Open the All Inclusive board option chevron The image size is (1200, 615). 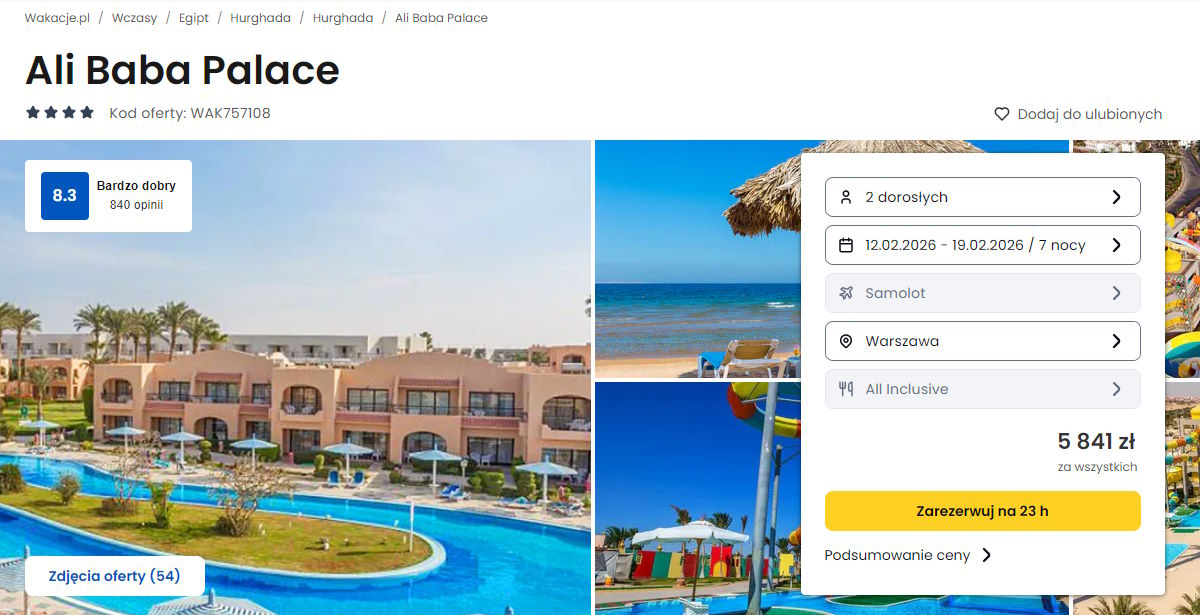1117,389
